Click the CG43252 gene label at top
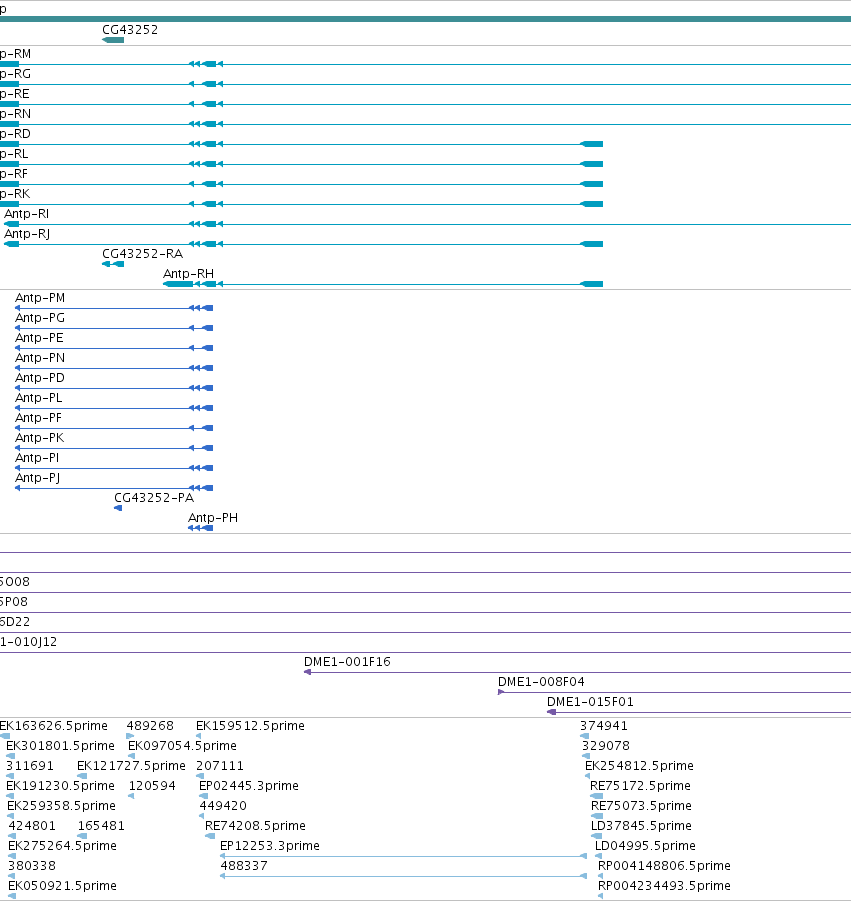 pos(130,30)
